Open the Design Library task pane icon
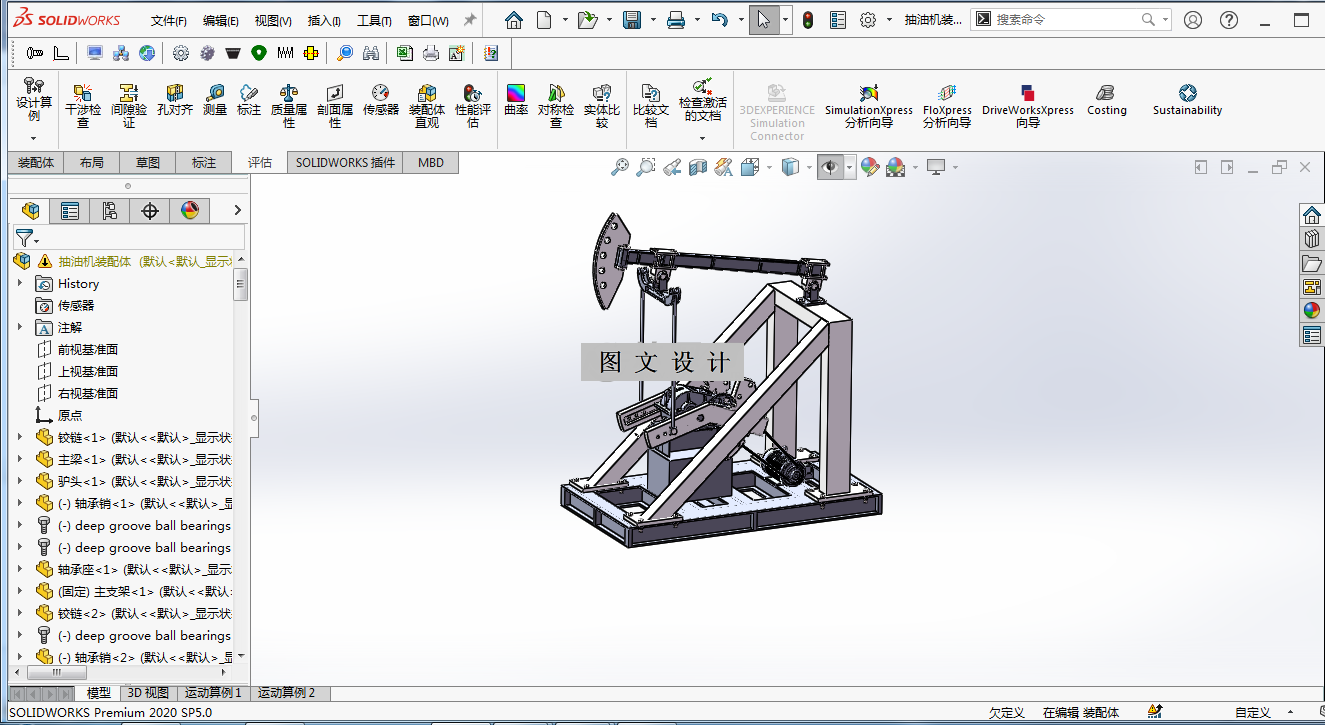This screenshot has height=725, width=1325. 1312,239
